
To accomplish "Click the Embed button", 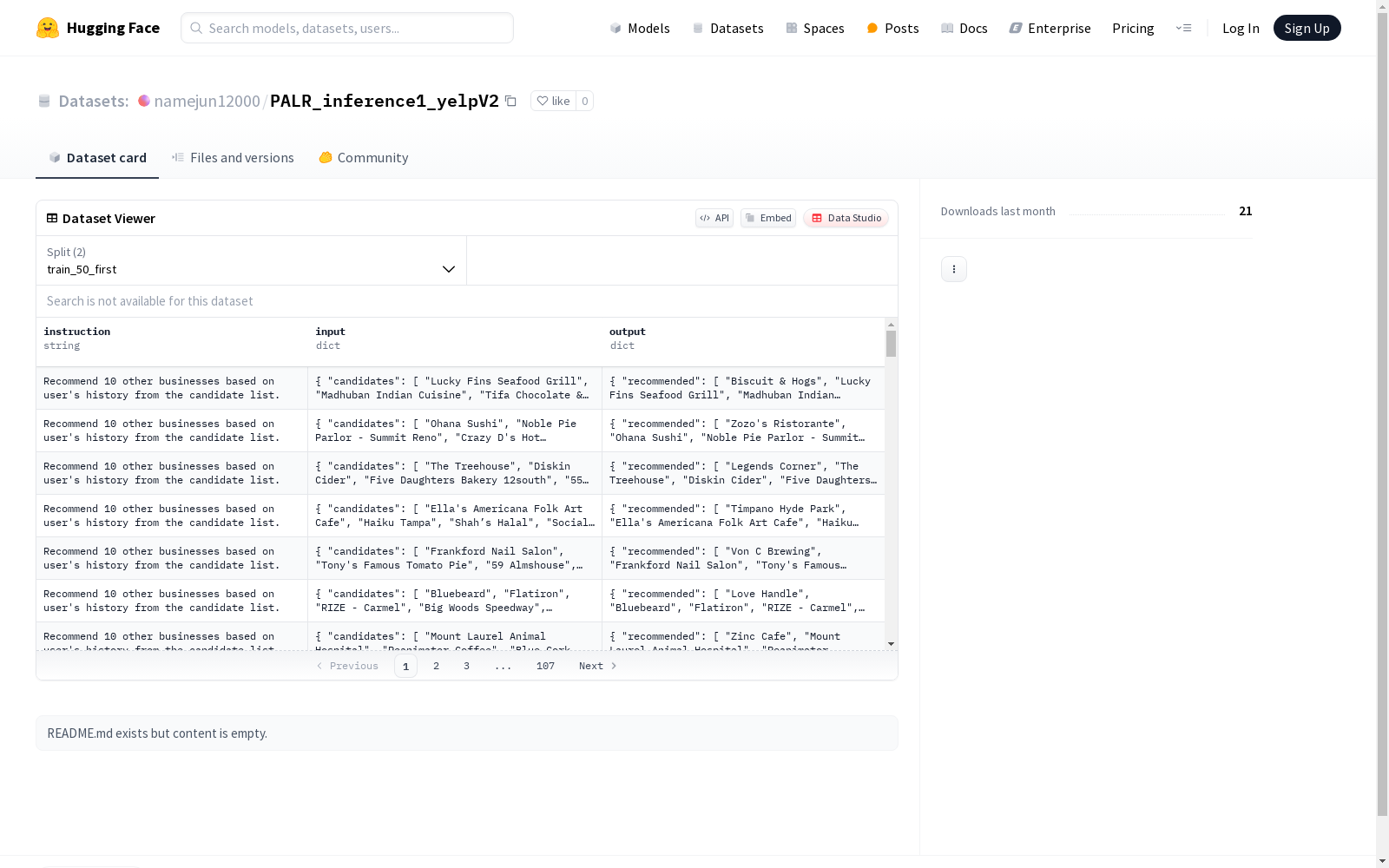I will (x=768, y=218).
